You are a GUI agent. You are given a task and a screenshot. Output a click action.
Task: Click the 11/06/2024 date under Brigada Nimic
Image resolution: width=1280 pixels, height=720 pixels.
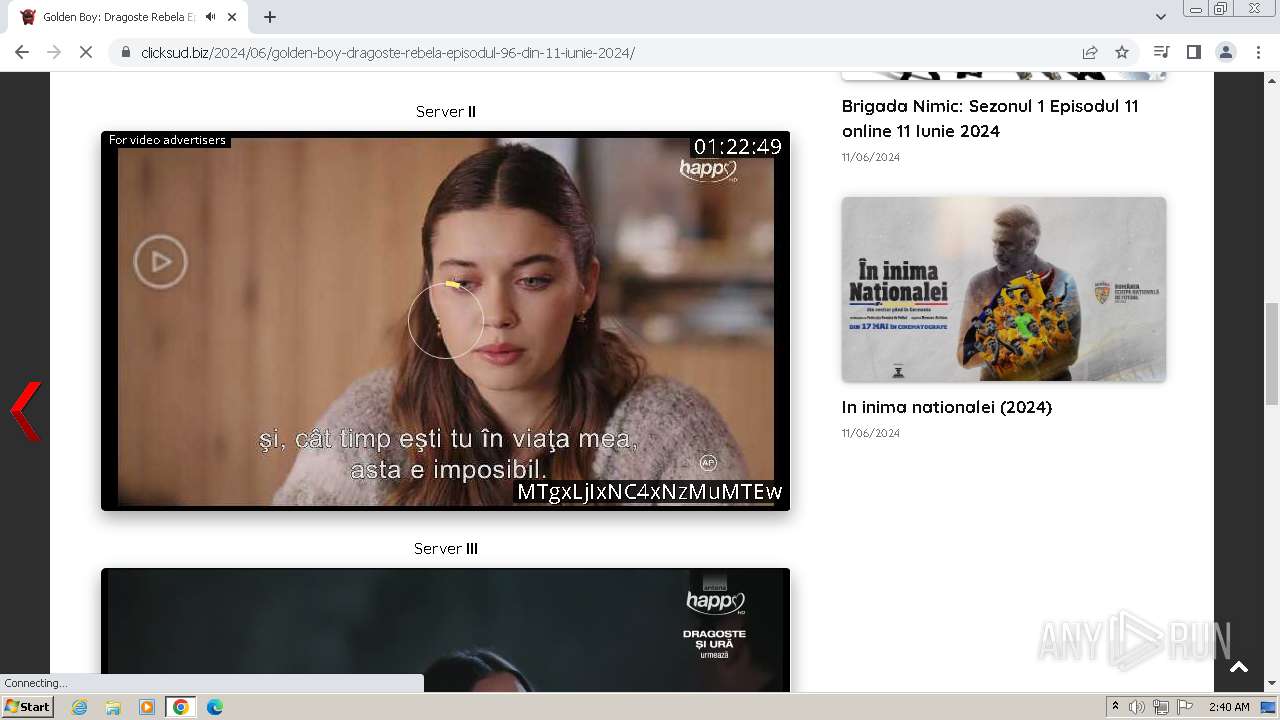click(871, 157)
